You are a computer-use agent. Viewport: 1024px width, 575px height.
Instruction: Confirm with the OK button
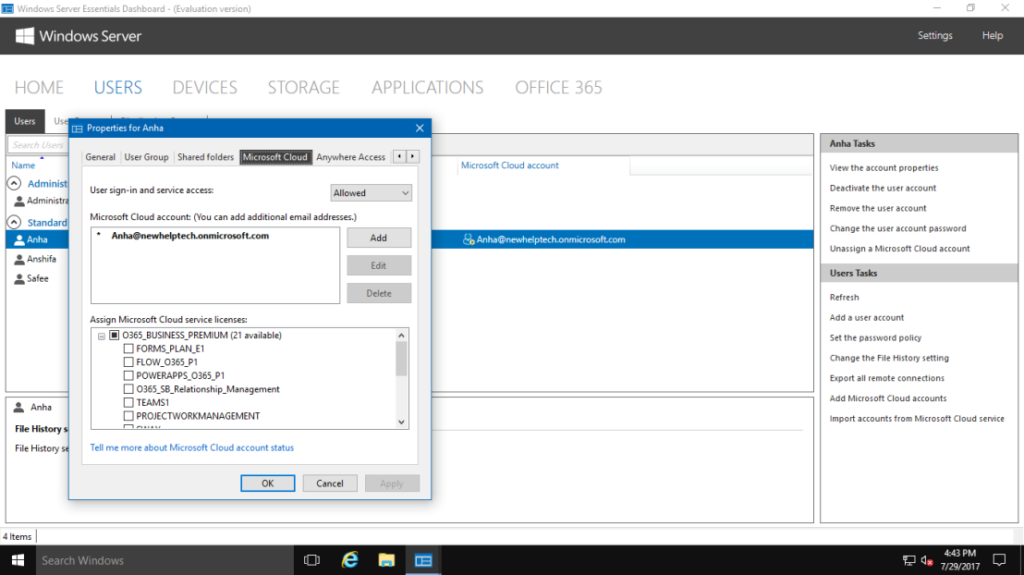click(268, 484)
